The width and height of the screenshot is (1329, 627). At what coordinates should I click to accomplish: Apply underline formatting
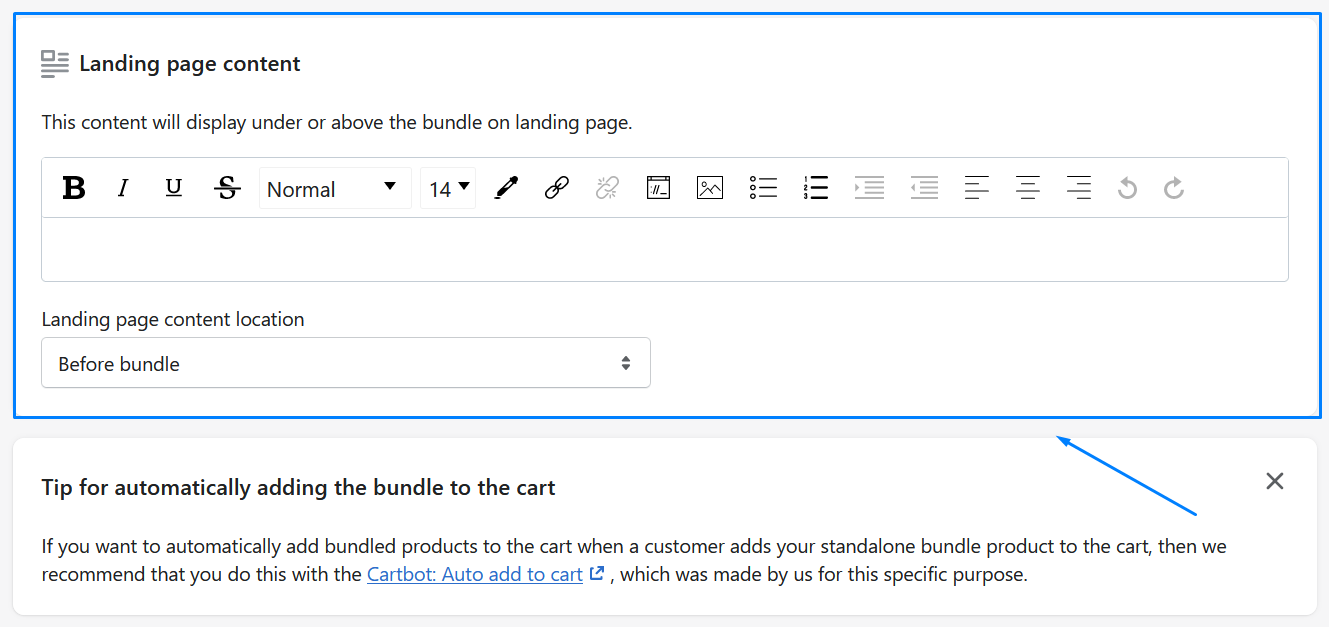click(x=174, y=188)
